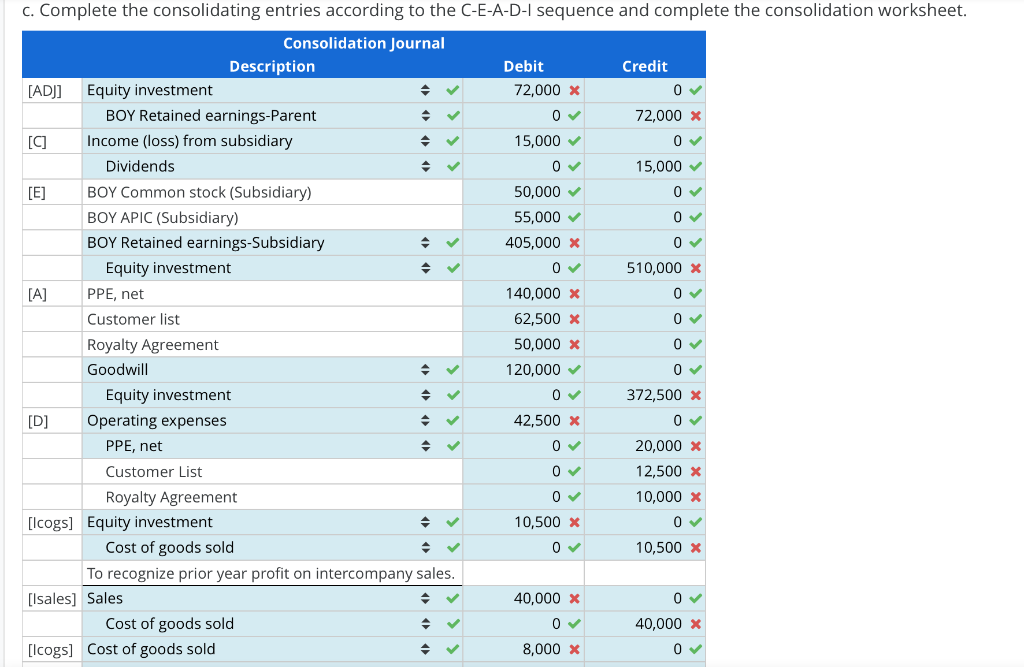Click the Royalty Agreement description in entry [D]
Viewport: 1024px width, 667px height.
coord(172,497)
